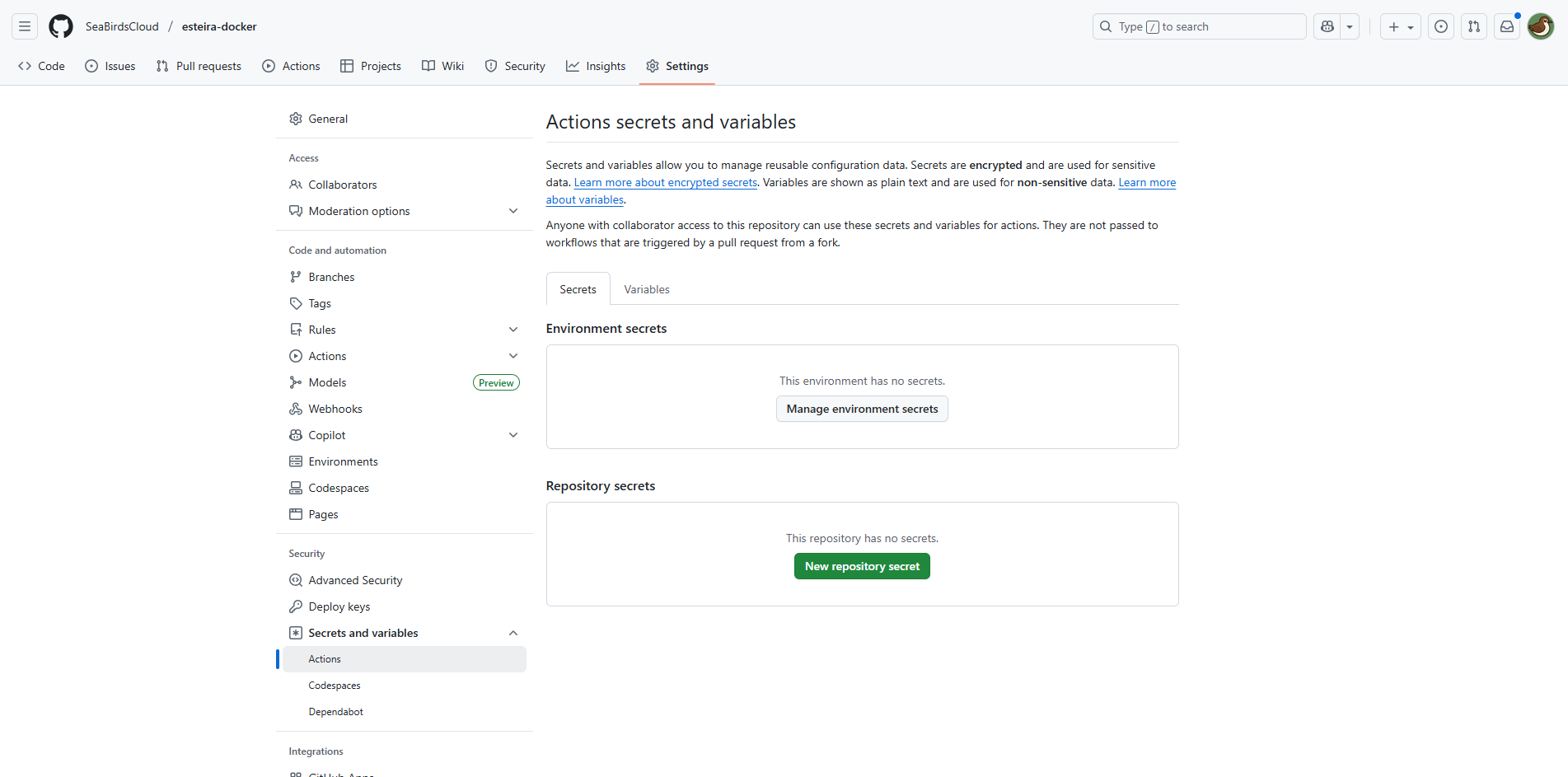Switch to the Variables tab
1568x777 pixels.
(647, 289)
